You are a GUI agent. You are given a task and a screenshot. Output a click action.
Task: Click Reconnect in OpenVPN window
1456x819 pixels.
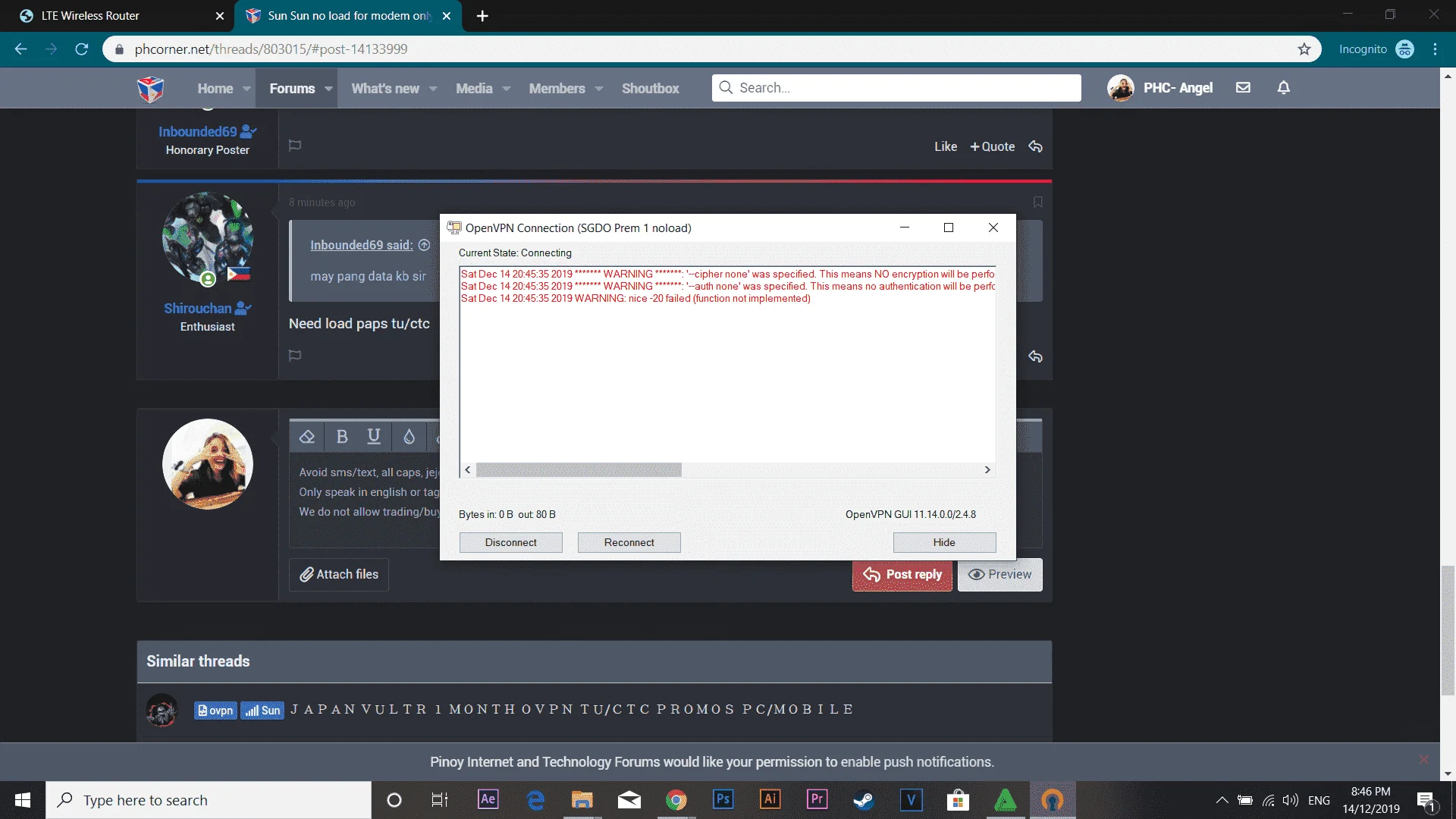coord(629,542)
